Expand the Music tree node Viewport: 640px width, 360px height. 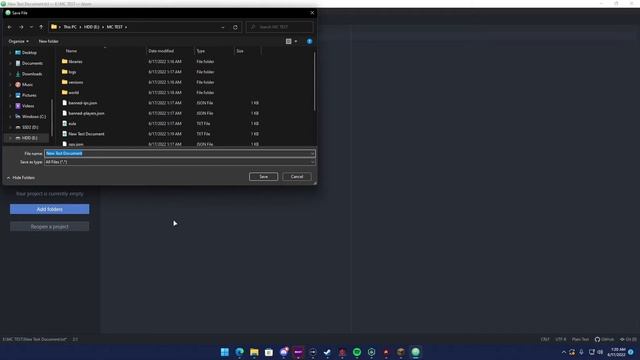pos(10,84)
